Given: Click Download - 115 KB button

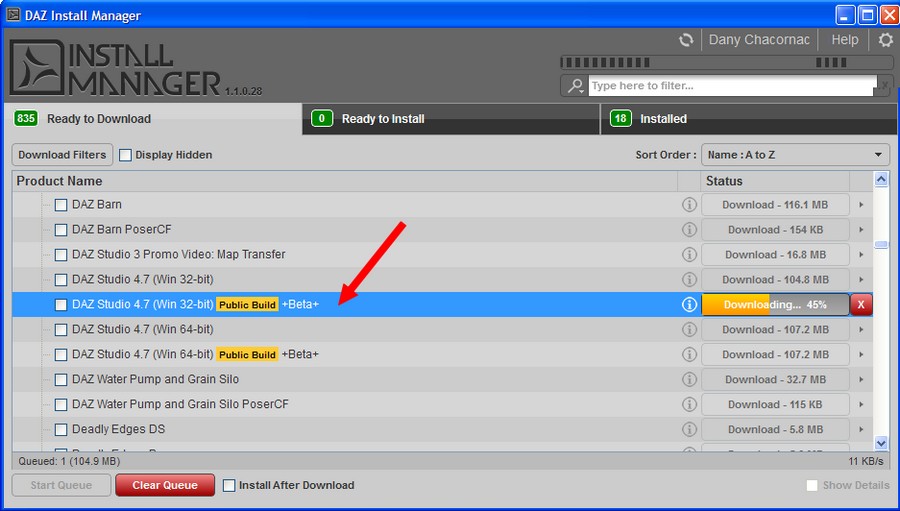Looking at the screenshot, I should click(x=775, y=405).
